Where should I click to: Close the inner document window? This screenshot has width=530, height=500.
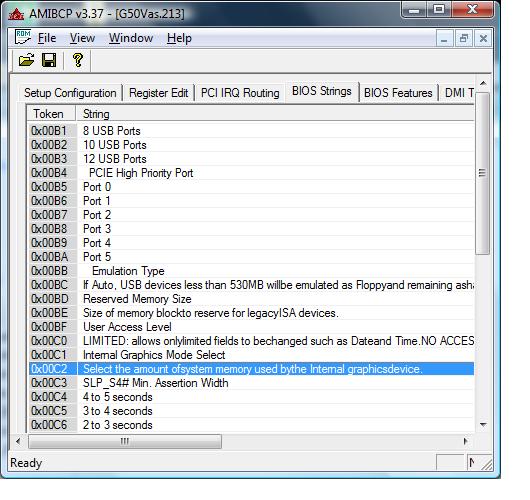[483, 39]
